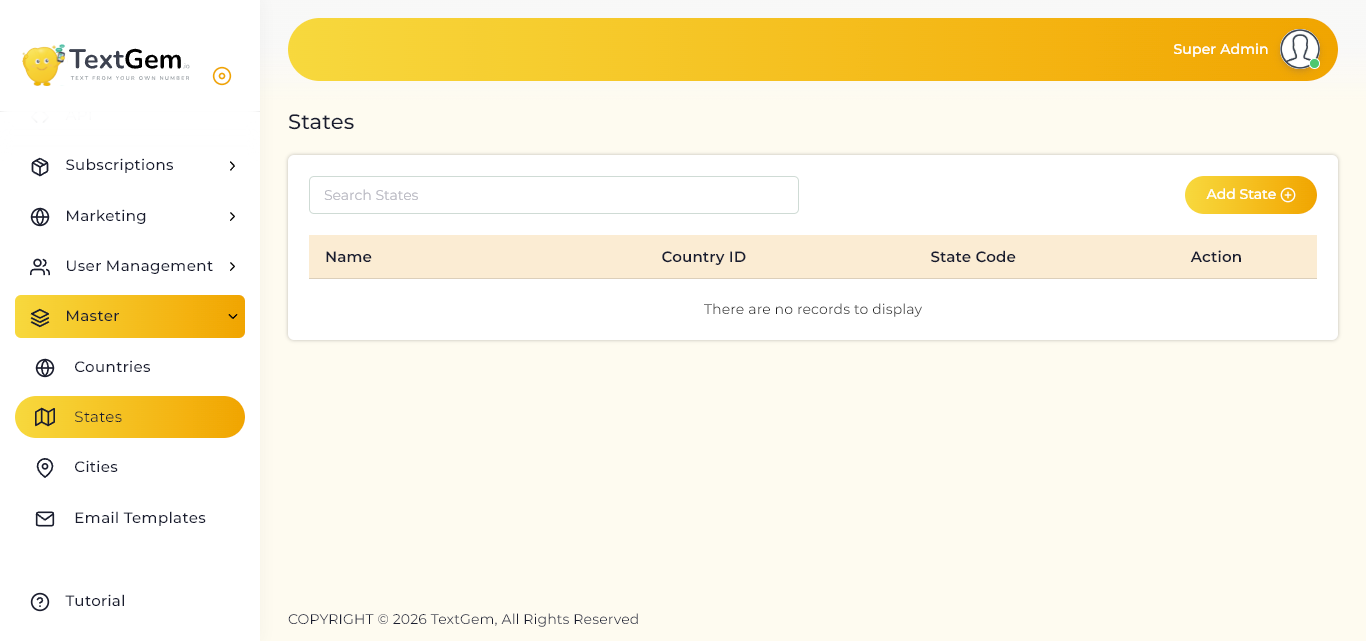Click the Countries globe icon
The image size is (1366, 641).
(45, 368)
